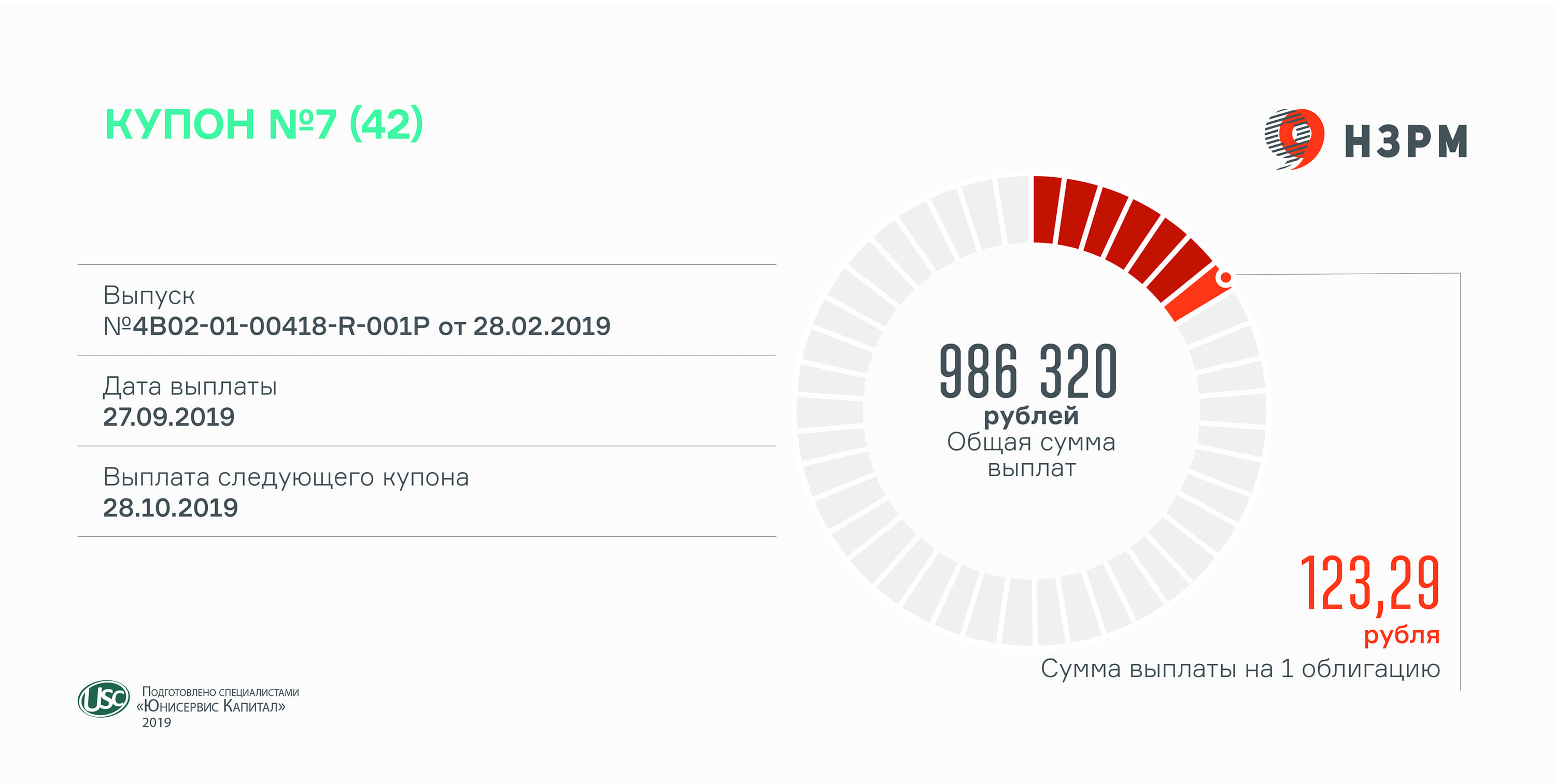Click the "Выплата следующего купона" label
Viewport: 1555px width, 784px height.
pos(286,477)
